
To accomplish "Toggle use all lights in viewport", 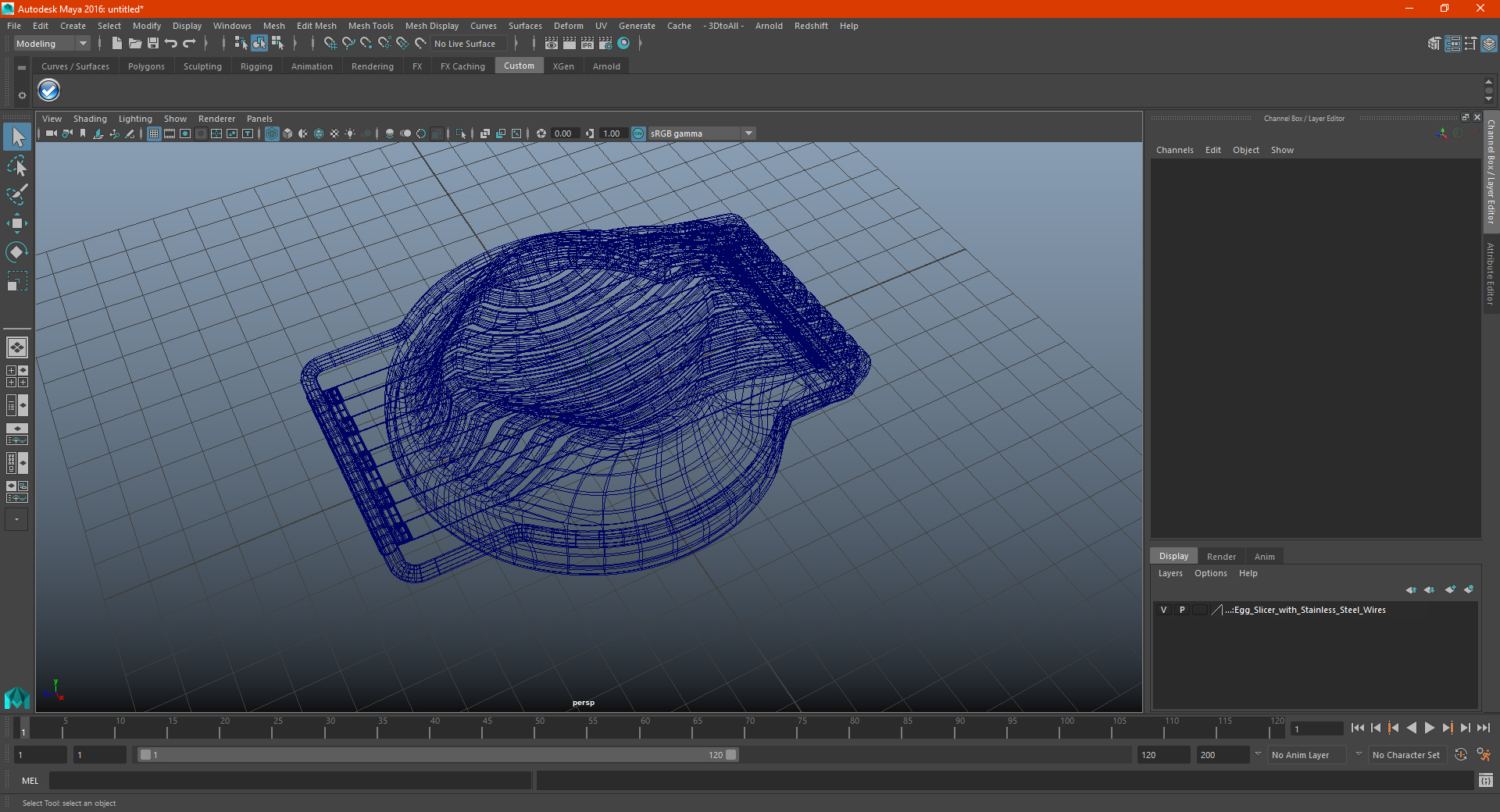I will 350,134.
